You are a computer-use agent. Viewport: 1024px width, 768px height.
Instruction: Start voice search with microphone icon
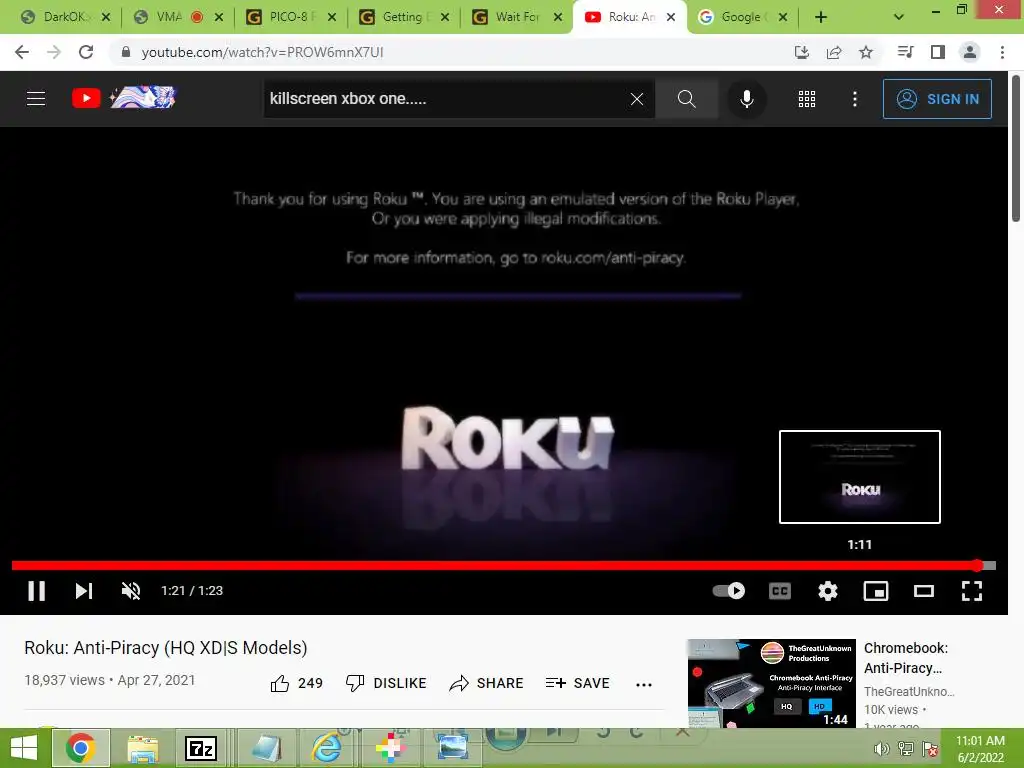click(x=746, y=99)
